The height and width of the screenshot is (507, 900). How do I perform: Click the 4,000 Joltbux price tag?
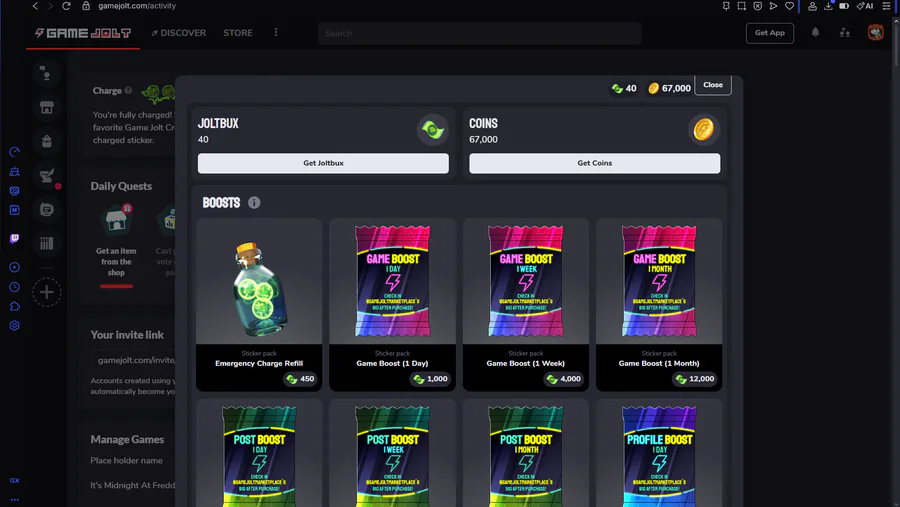[564, 379]
